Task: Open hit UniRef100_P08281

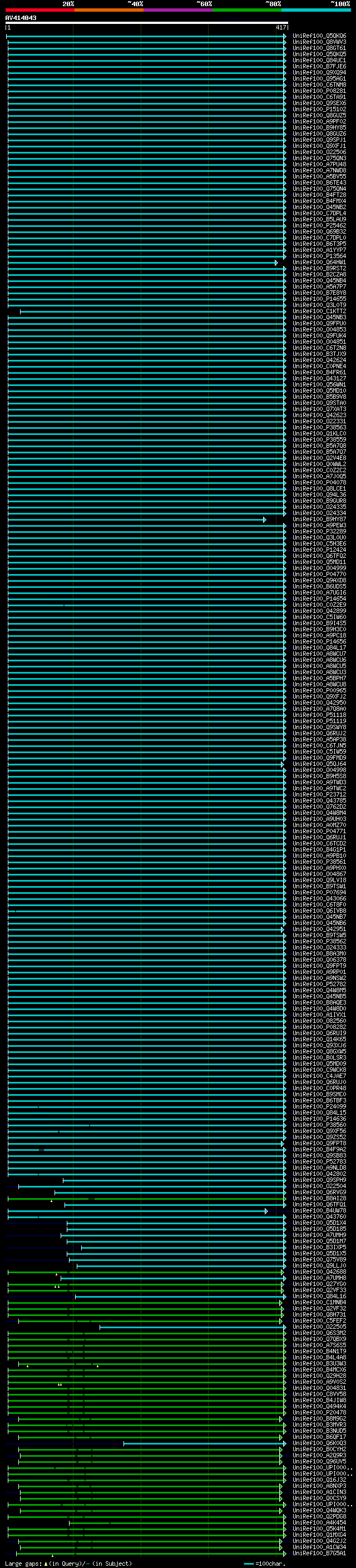Action: (319, 91)
